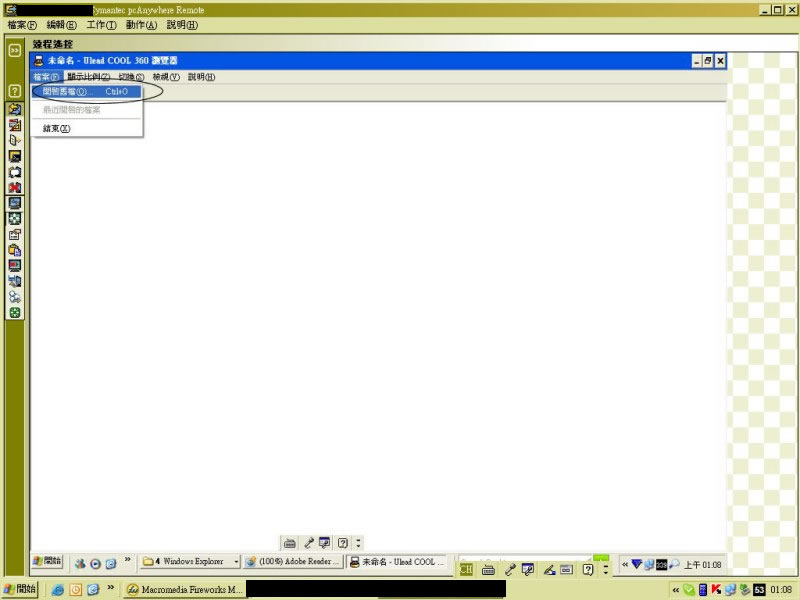Open the 切換(S) menu in Ulead viewer

tap(131, 77)
